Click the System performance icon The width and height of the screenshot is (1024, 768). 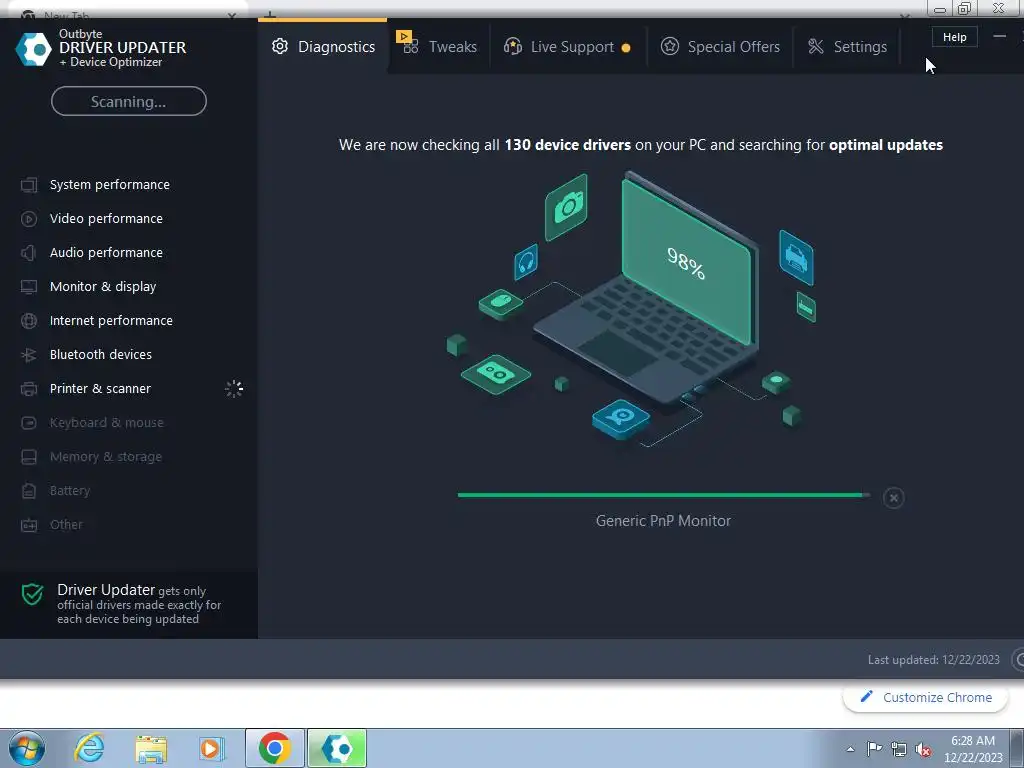pos(29,185)
